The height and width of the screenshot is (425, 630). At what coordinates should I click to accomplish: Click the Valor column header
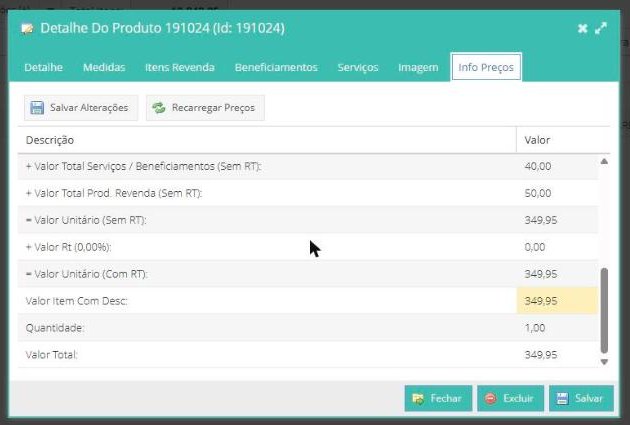point(562,140)
